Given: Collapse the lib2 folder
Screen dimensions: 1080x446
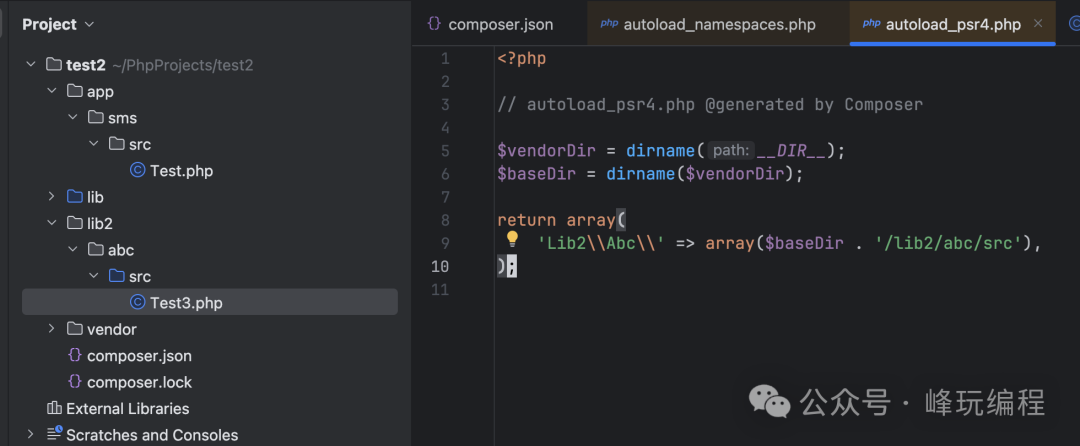Looking at the screenshot, I should (52, 223).
